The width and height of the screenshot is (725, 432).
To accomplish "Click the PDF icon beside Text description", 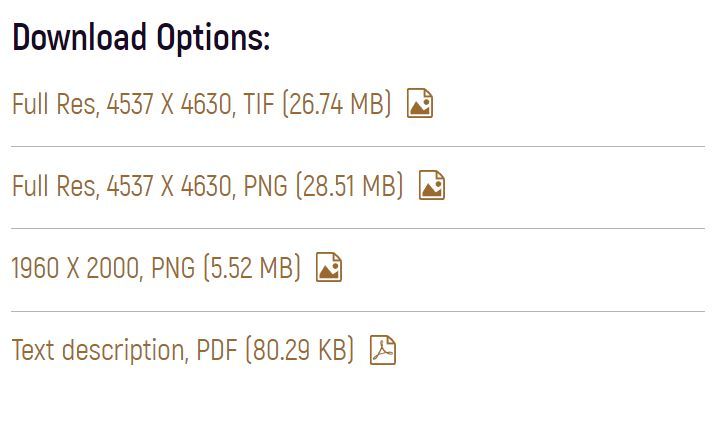I will pyautogui.click(x=383, y=351).
